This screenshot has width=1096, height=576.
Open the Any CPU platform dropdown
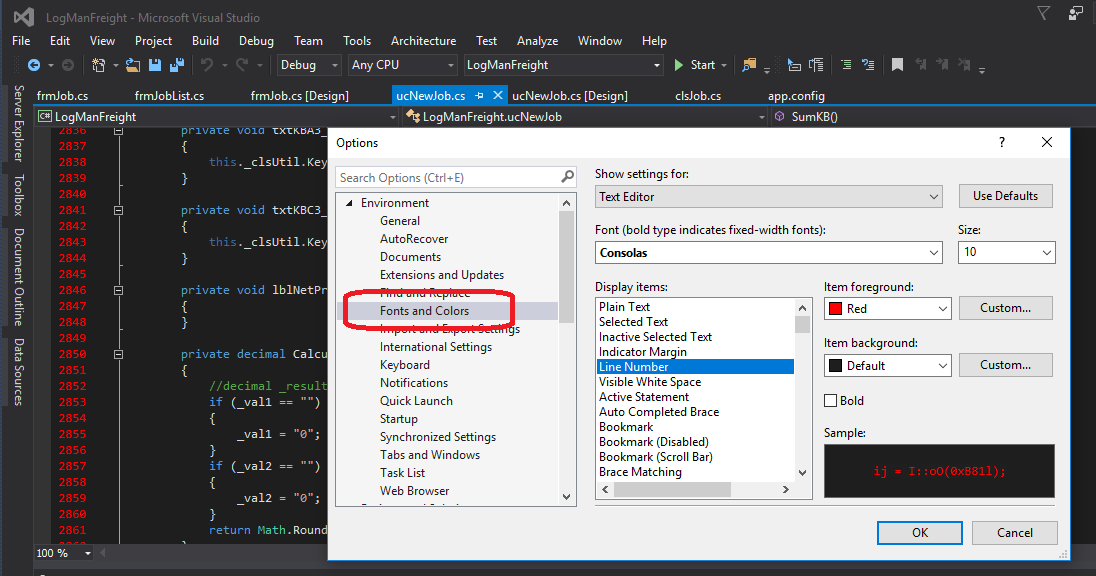(x=402, y=65)
